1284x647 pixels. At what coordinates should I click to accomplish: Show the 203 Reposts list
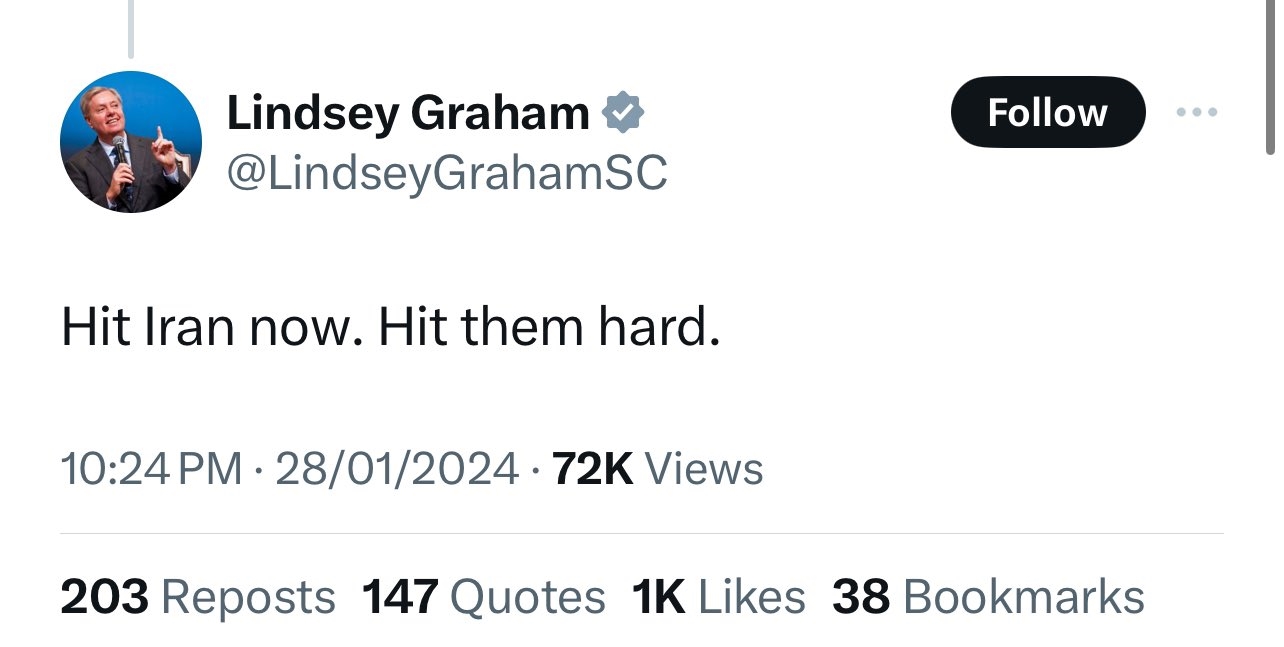click(x=198, y=597)
